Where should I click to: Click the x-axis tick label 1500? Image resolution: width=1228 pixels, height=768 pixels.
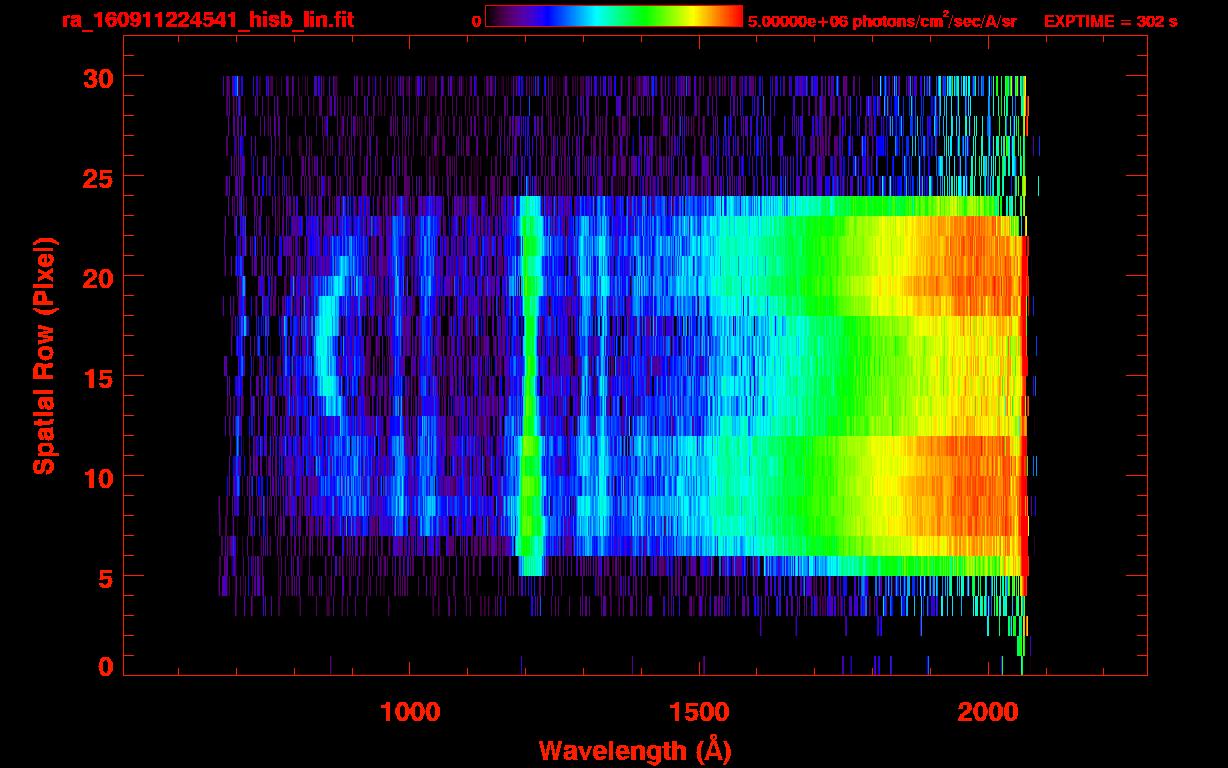[700, 712]
